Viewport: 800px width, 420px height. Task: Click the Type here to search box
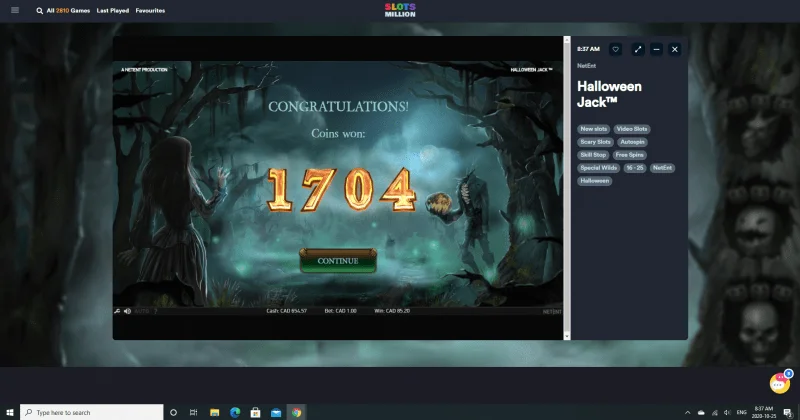(92, 412)
